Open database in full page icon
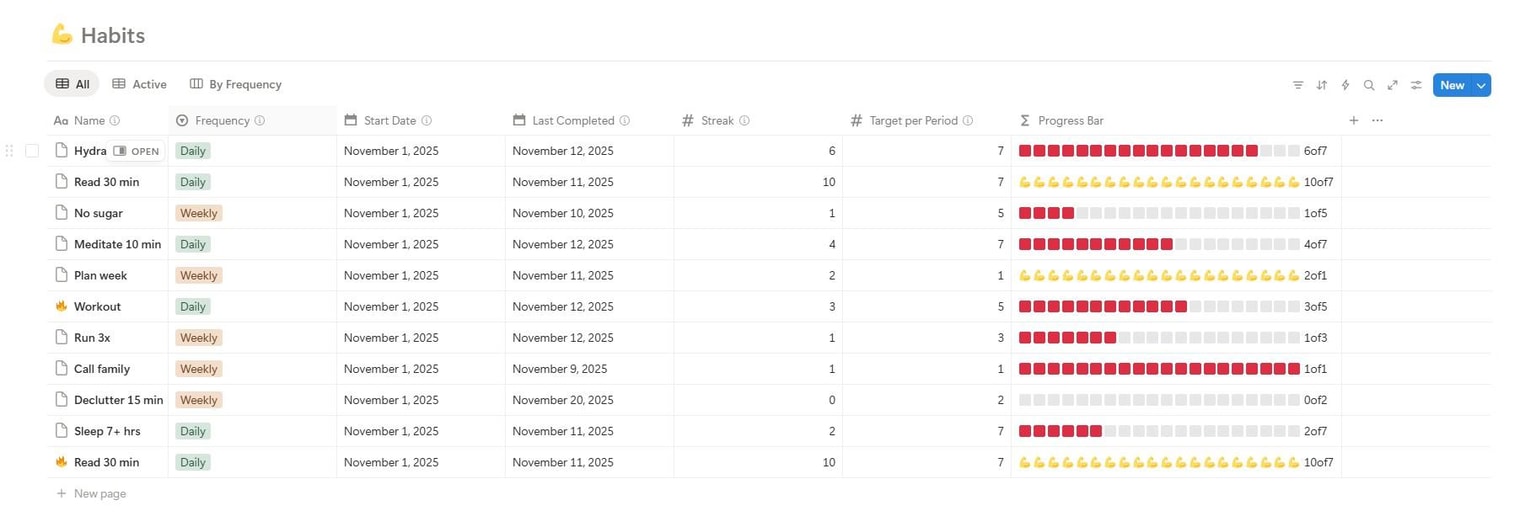This screenshot has height=527, width=1536. point(1393,85)
